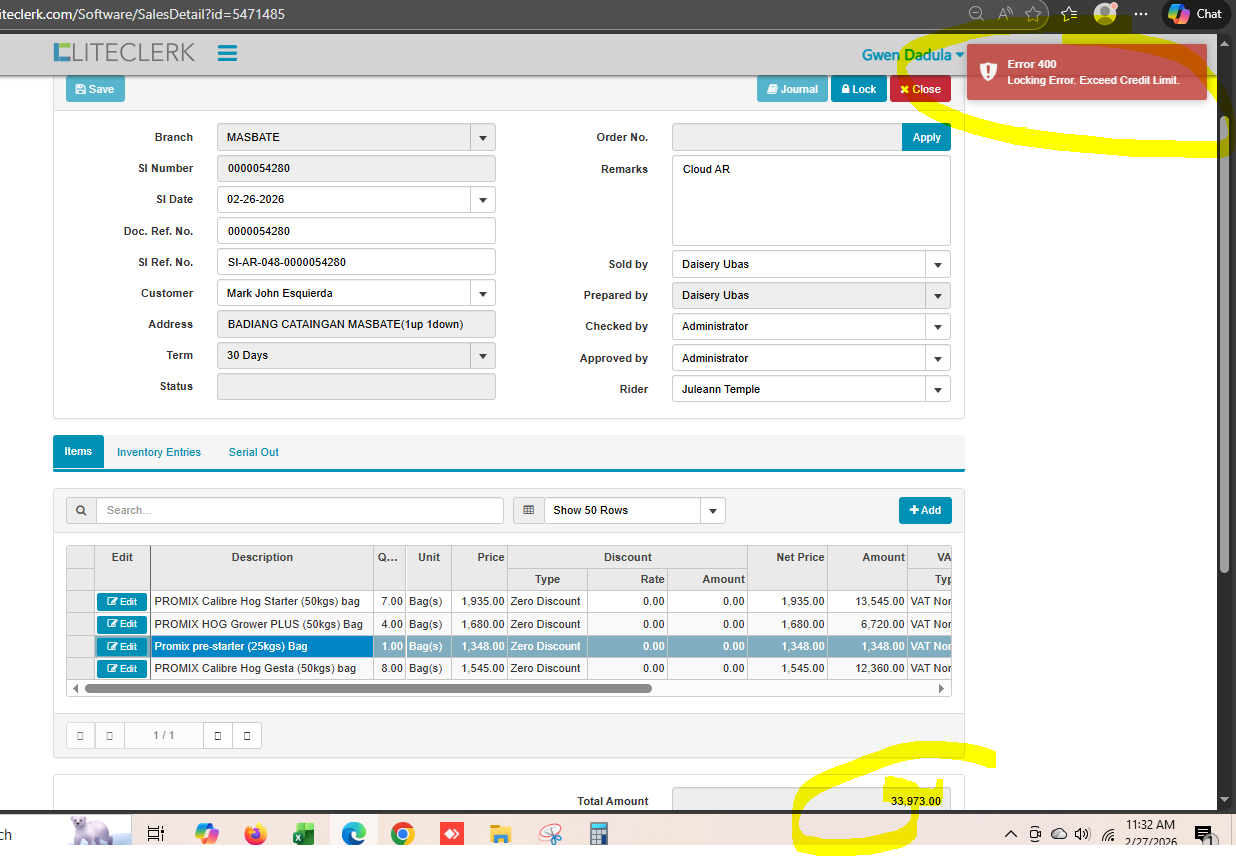Click the table grid icon beside Show 50 Rows
1236x856 pixels.
(x=528, y=510)
